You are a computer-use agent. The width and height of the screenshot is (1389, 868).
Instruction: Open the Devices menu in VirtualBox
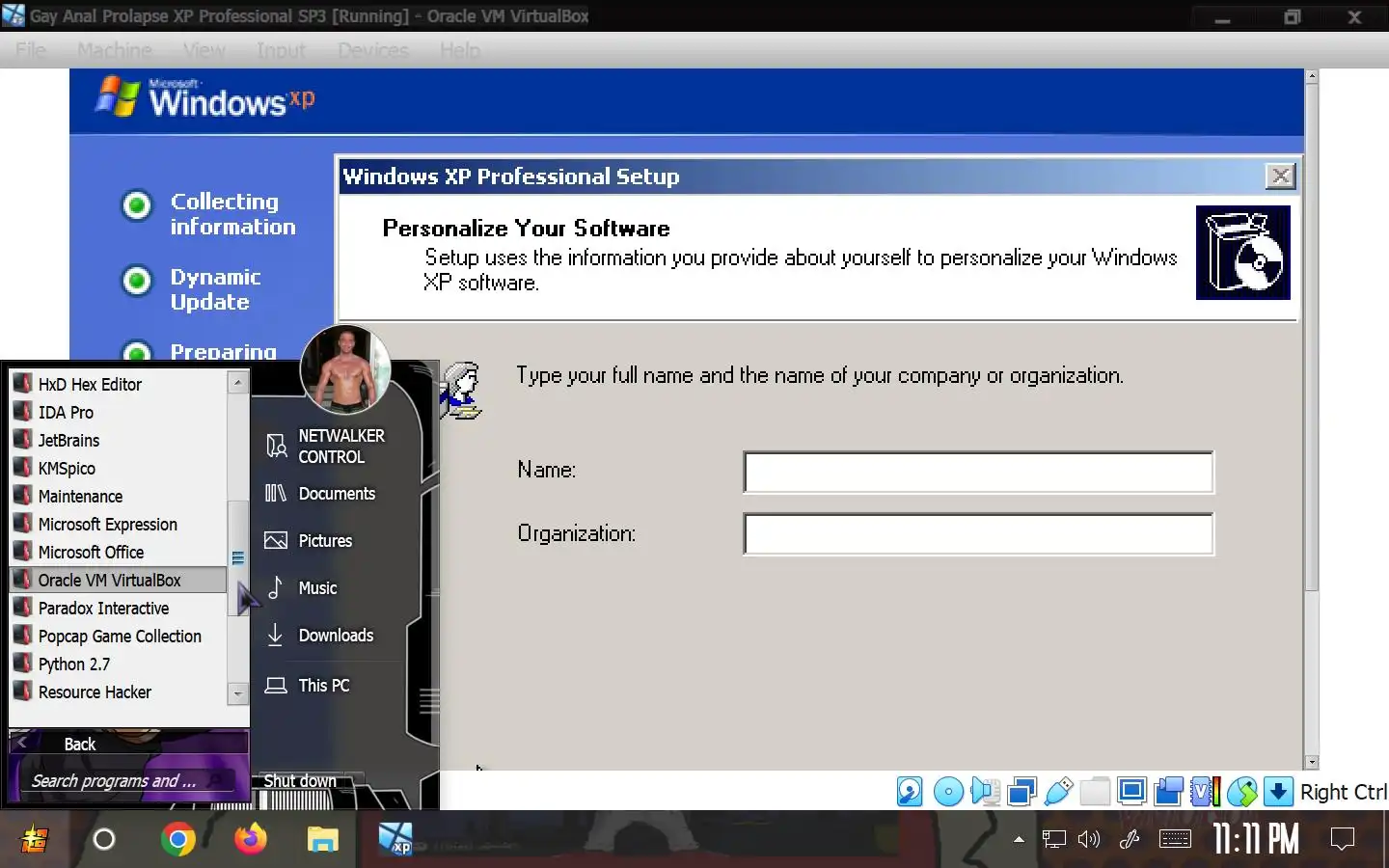pyautogui.click(x=372, y=50)
